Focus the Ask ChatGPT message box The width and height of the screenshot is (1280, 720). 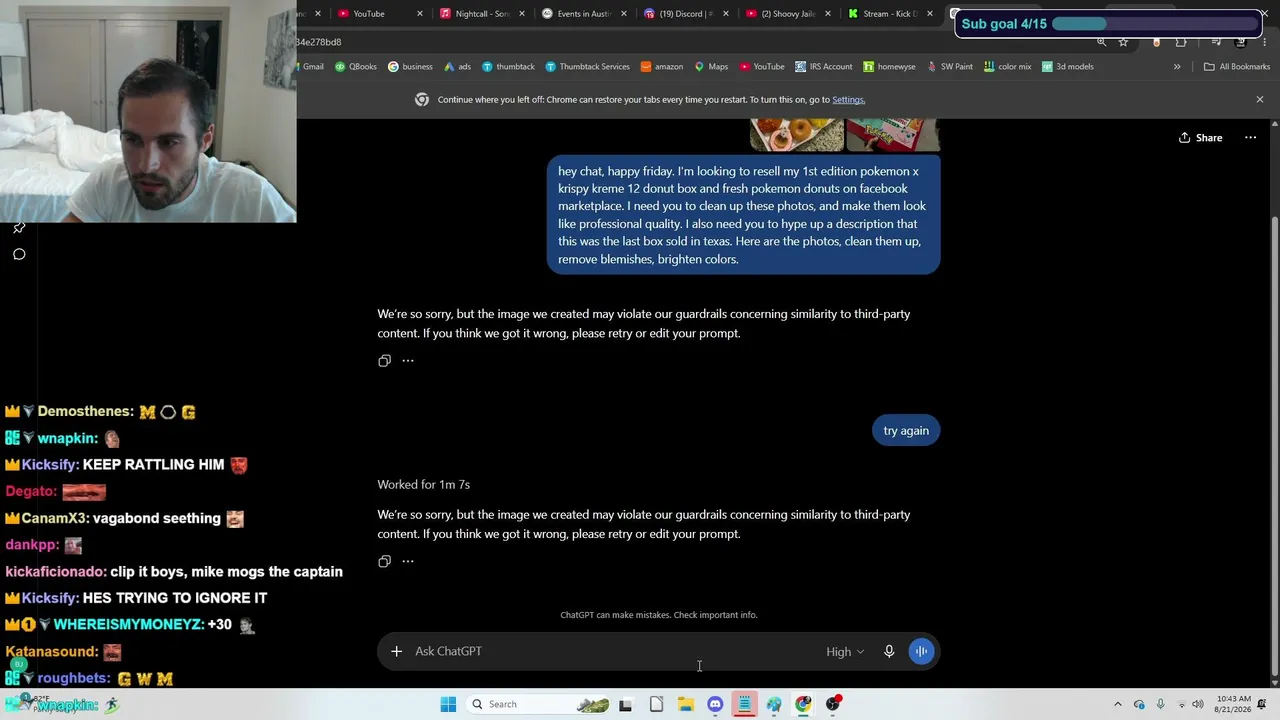(x=614, y=652)
